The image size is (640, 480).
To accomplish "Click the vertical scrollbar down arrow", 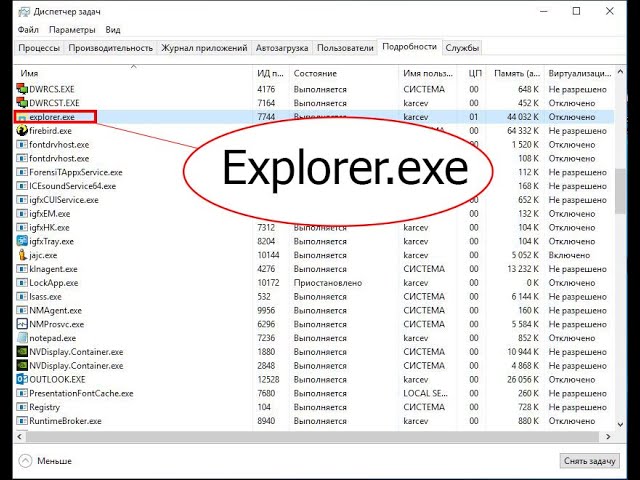I will (620, 424).
